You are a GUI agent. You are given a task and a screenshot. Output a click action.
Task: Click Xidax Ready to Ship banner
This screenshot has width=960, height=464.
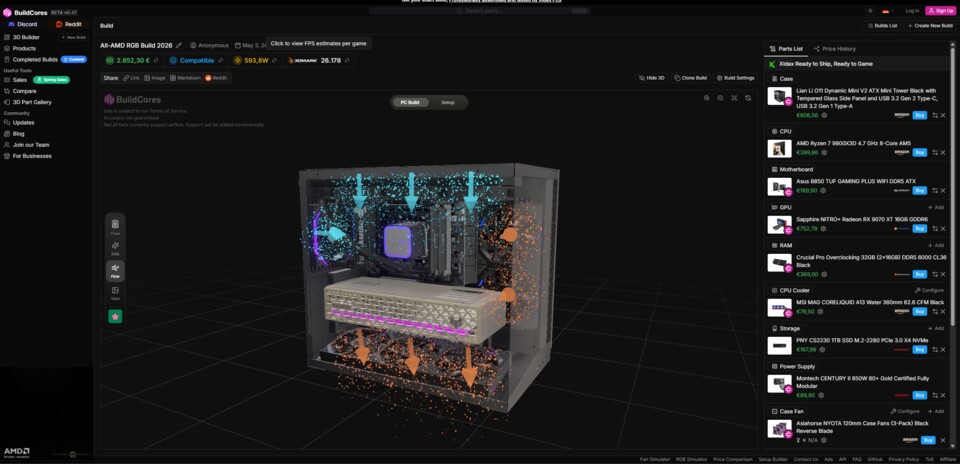(x=856, y=64)
